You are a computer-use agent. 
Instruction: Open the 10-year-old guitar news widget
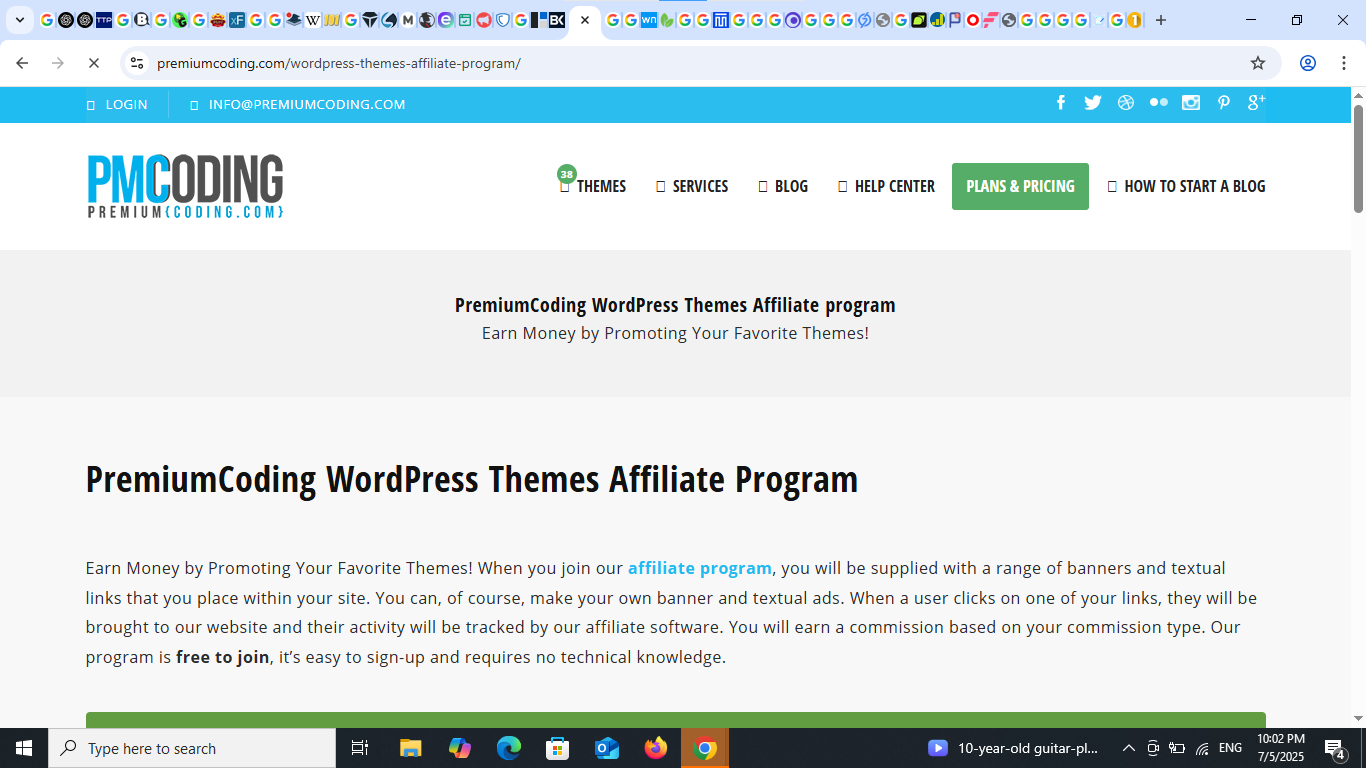pos(1013,748)
